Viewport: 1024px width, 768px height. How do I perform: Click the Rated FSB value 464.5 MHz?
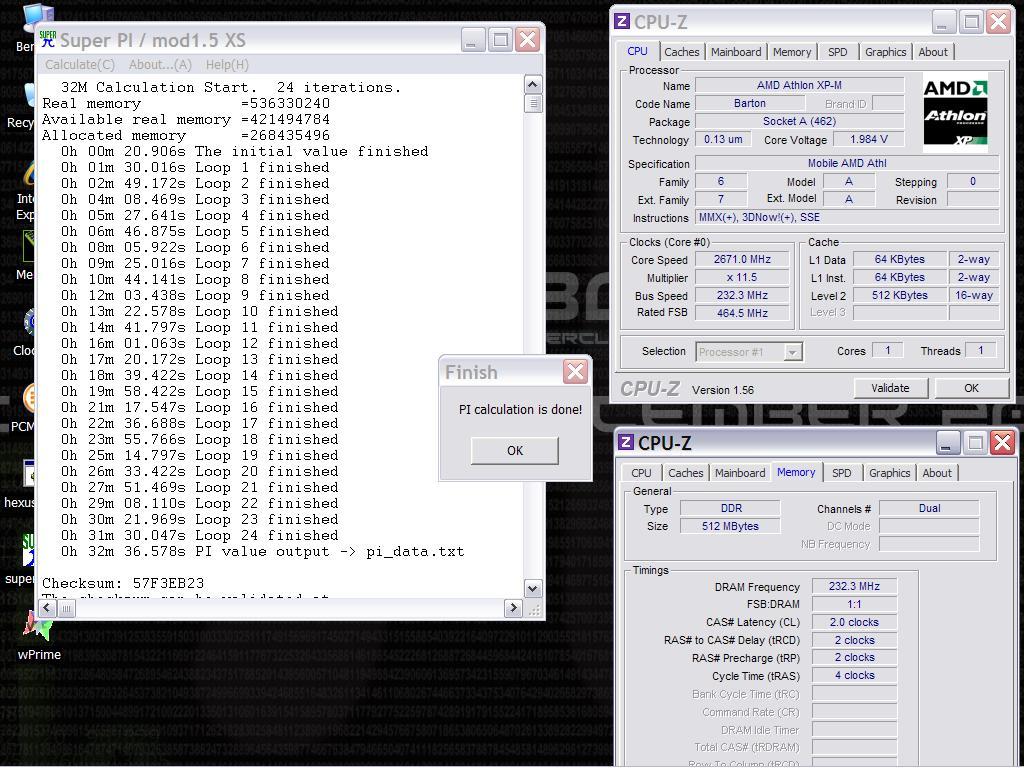[x=742, y=313]
